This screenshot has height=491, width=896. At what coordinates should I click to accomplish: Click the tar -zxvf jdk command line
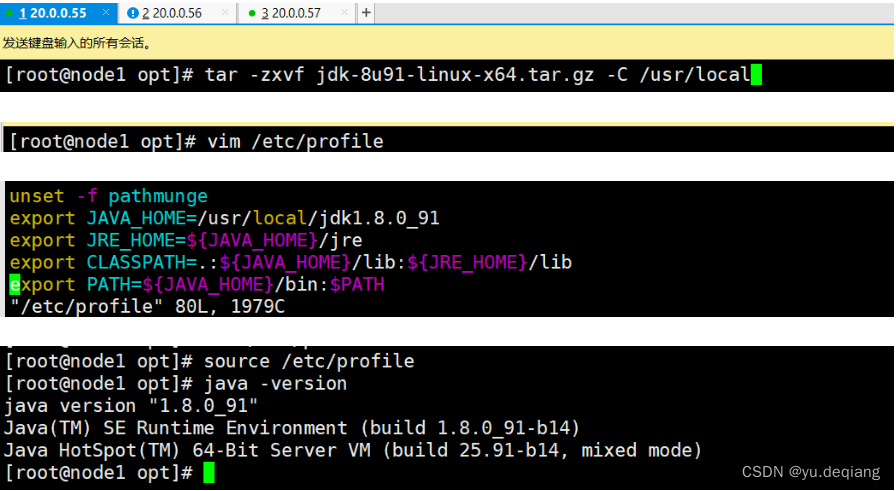(x=383, y=74)
